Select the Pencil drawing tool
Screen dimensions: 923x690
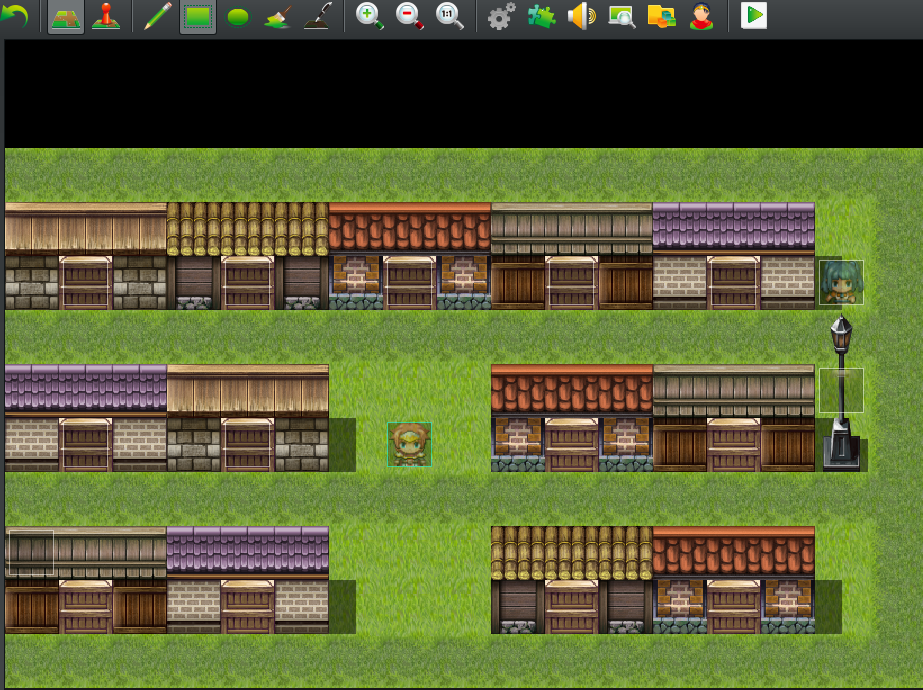[x=157, y=16]
